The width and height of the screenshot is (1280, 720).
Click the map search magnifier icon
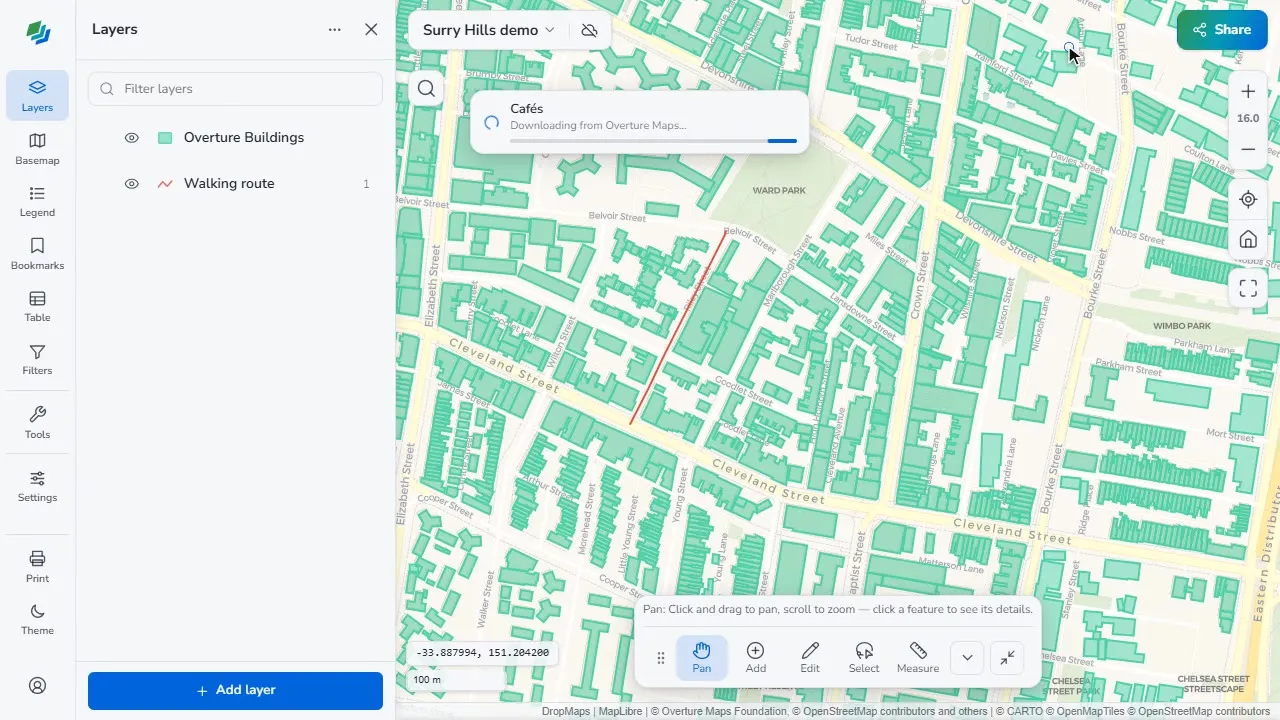click(427, 89)
